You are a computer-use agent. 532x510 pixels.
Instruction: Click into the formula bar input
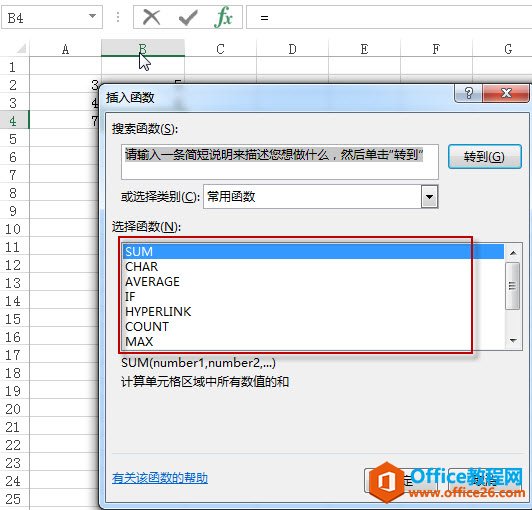(389, 17)
